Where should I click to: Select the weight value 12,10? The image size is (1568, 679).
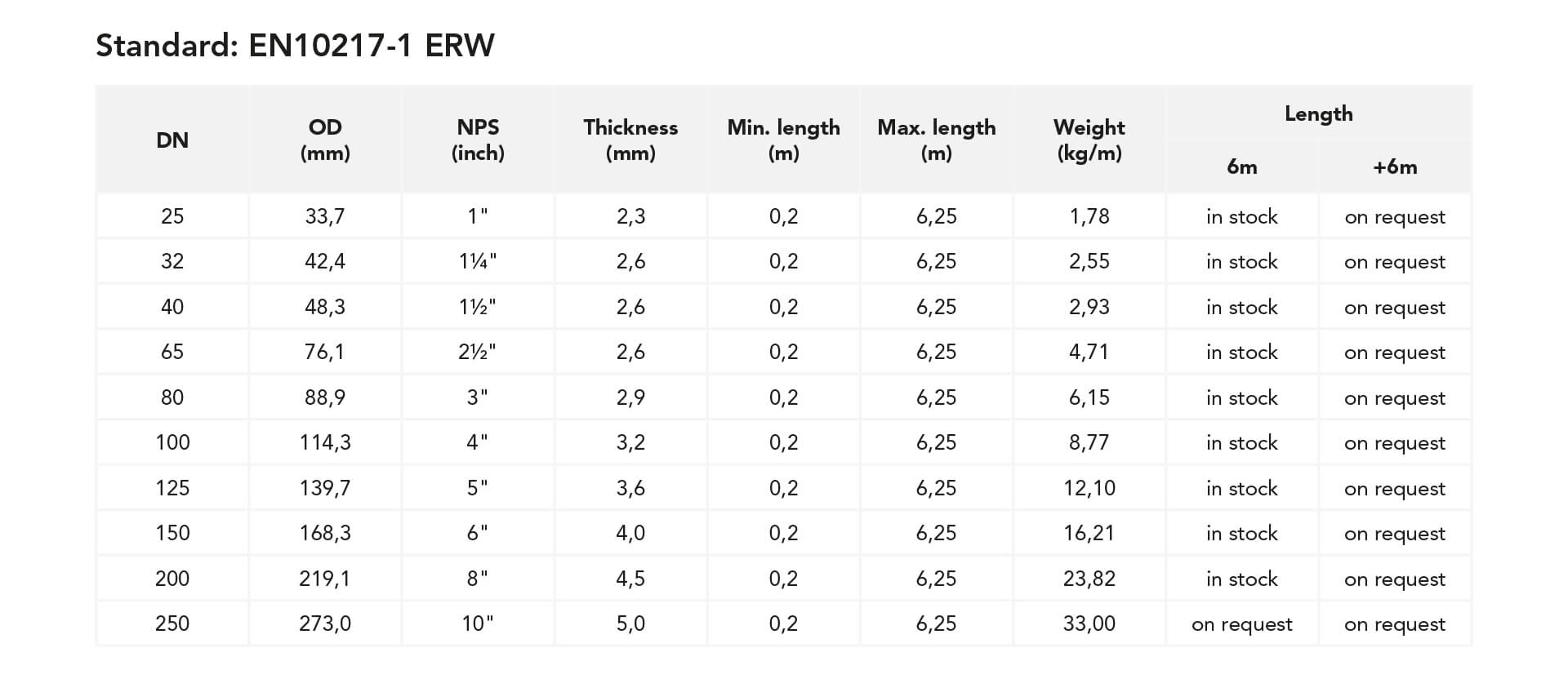[x=1089, y=488]
